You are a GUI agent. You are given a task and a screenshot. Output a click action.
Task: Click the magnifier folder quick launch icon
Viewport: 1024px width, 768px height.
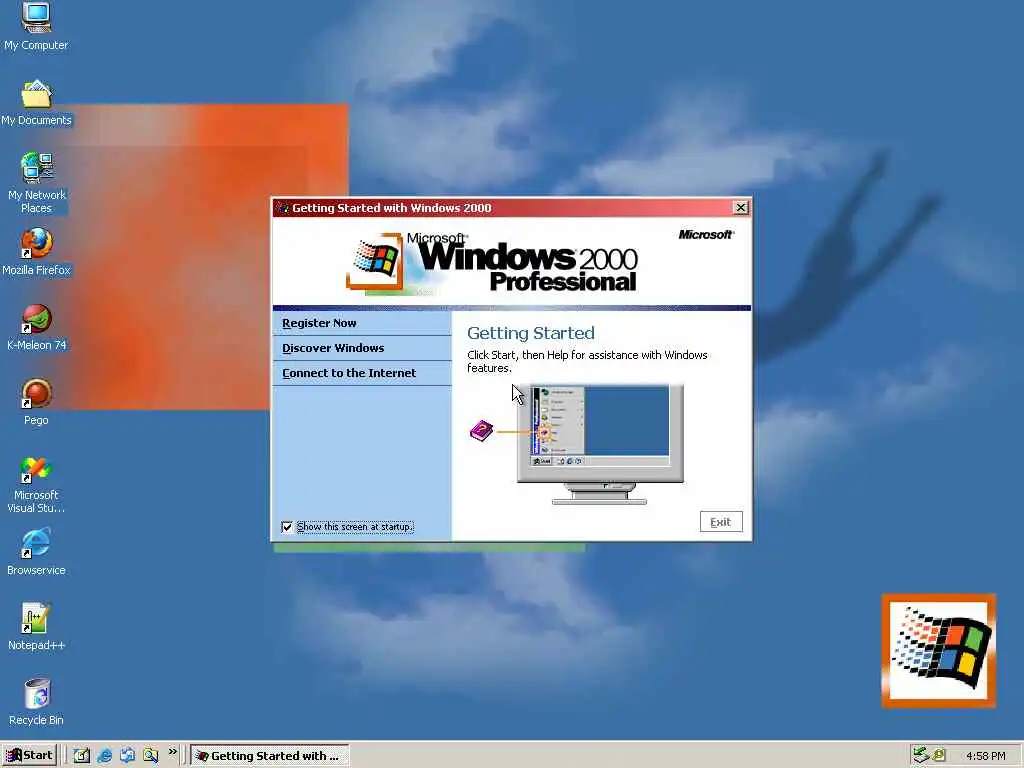tap(150, 755)
